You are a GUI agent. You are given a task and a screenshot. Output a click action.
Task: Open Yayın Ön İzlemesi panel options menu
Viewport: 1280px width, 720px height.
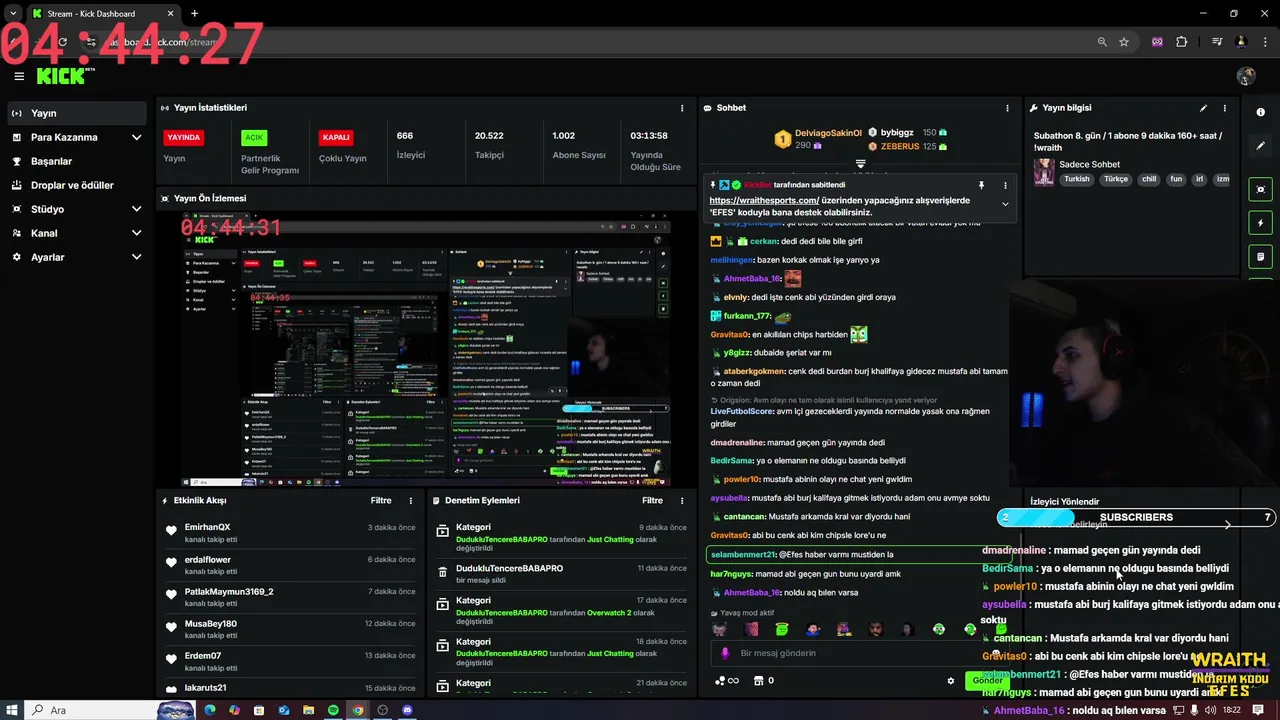pos(682,198)
